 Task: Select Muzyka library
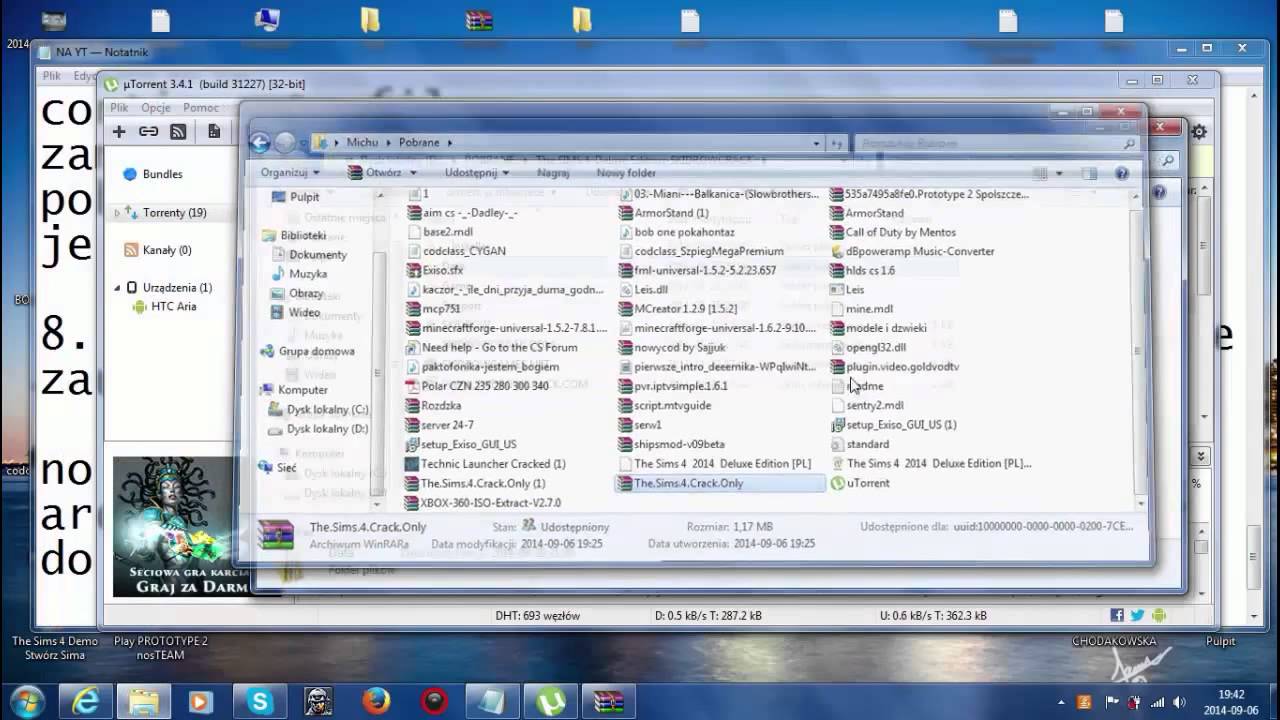299,274
